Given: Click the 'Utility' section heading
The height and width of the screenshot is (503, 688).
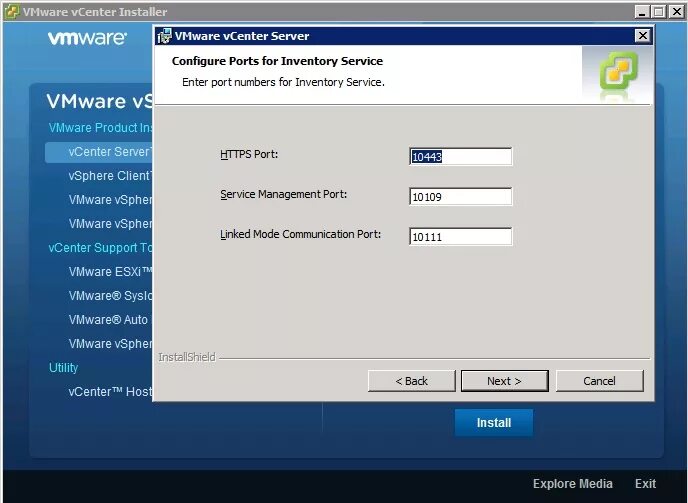Looking at the screenshot, I should [x=63, y=368].
